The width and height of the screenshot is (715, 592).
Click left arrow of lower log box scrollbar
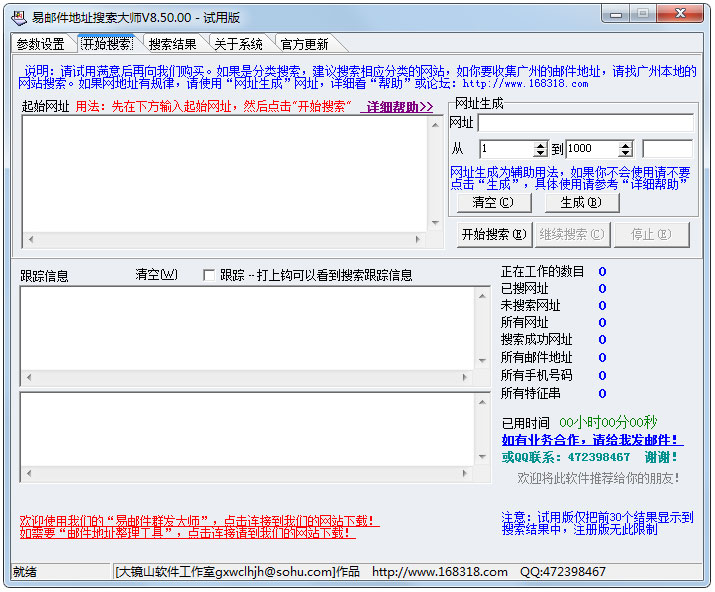pos(29,473)
